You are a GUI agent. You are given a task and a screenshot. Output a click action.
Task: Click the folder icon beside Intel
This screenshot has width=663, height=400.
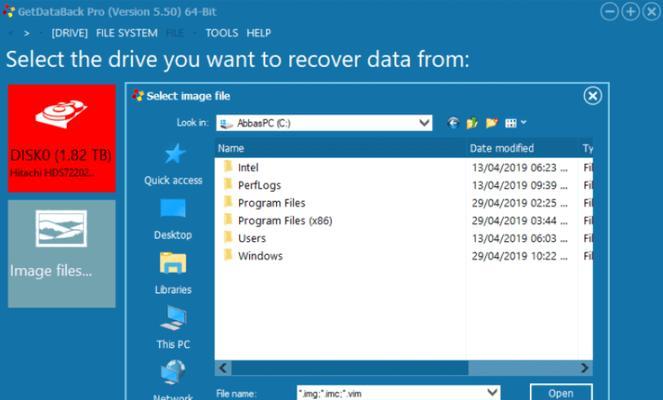point(228,166)
